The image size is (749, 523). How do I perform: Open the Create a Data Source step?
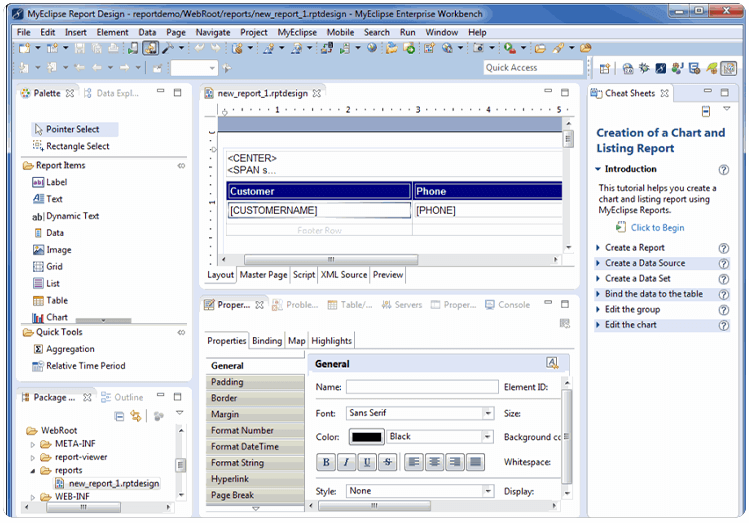[645, 263]
